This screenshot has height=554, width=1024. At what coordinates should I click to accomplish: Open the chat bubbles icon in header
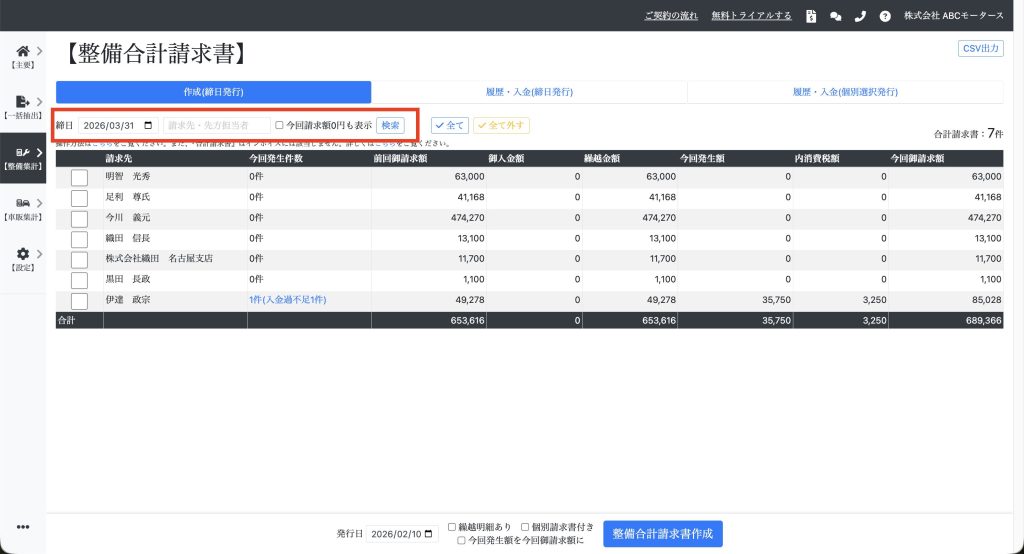pyautogui.click(x=835, y=16)
